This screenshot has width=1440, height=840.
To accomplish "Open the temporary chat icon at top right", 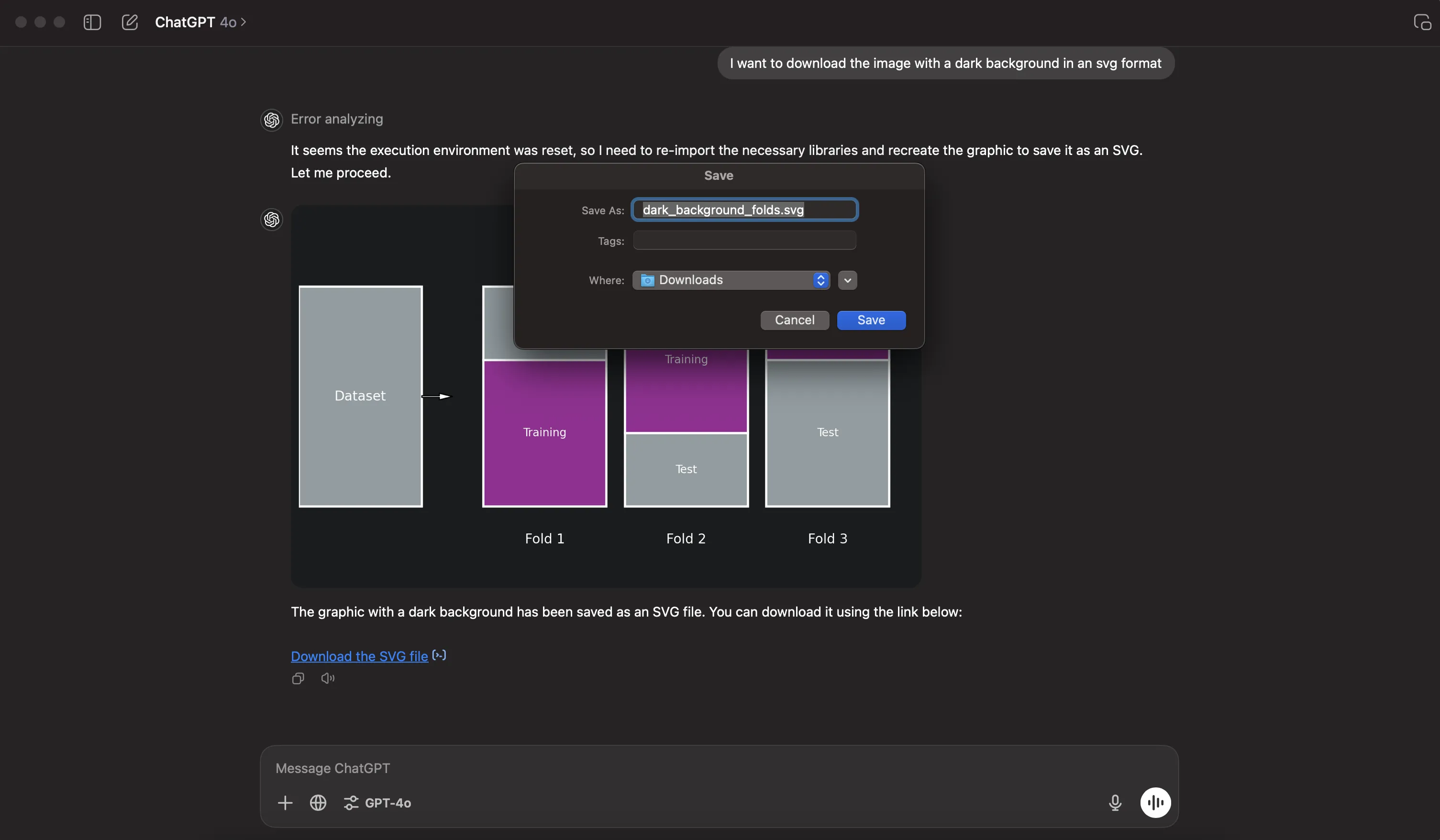I will point(1422,22).
